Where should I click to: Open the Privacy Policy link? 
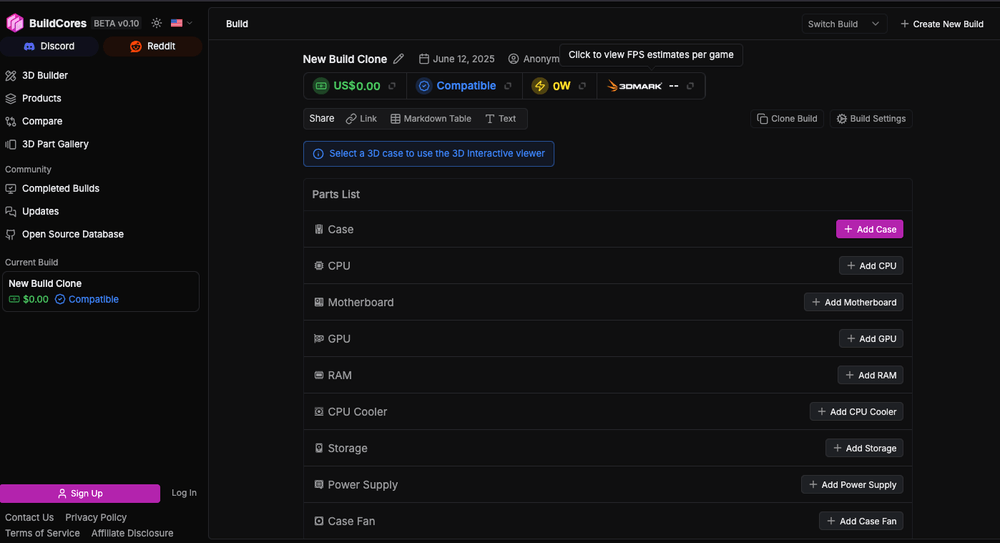pyautogui.click(x=96, y=517)
